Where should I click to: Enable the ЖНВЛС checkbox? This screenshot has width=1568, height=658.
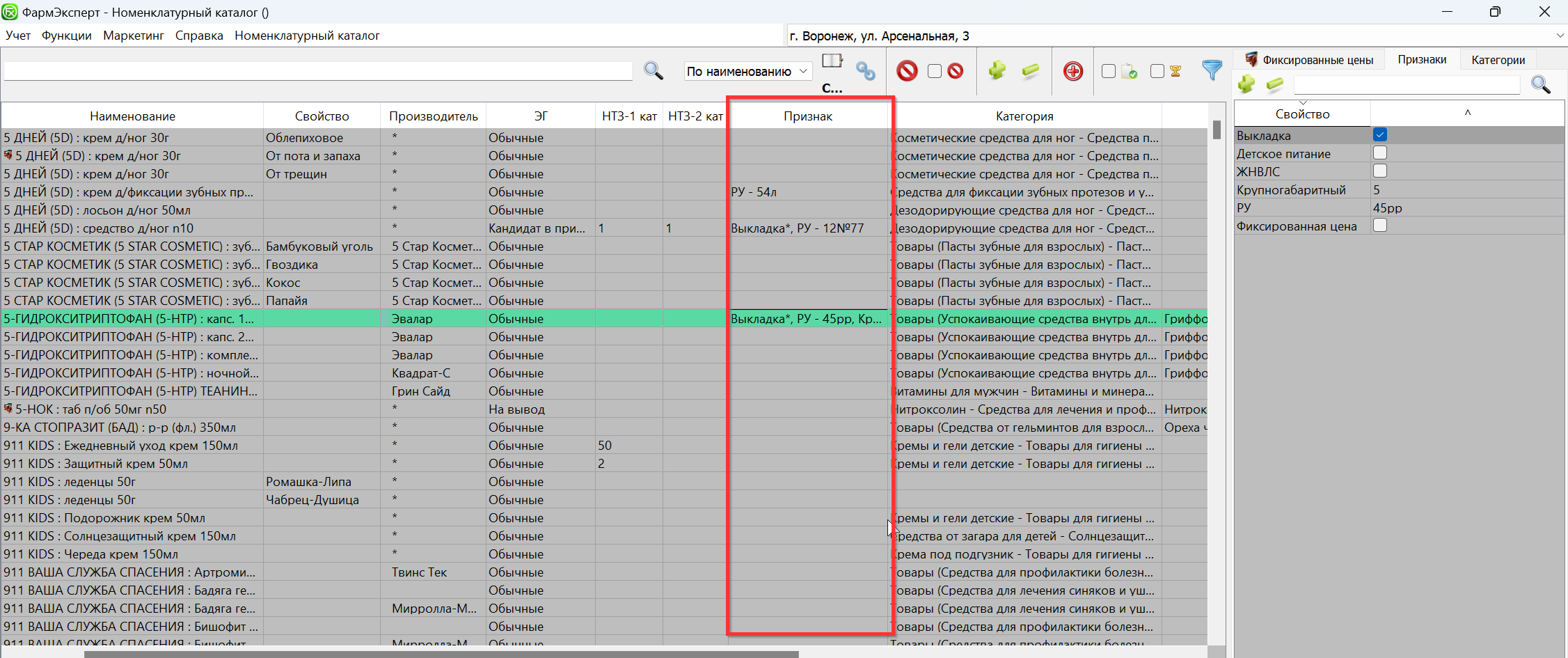(1380, 171)
